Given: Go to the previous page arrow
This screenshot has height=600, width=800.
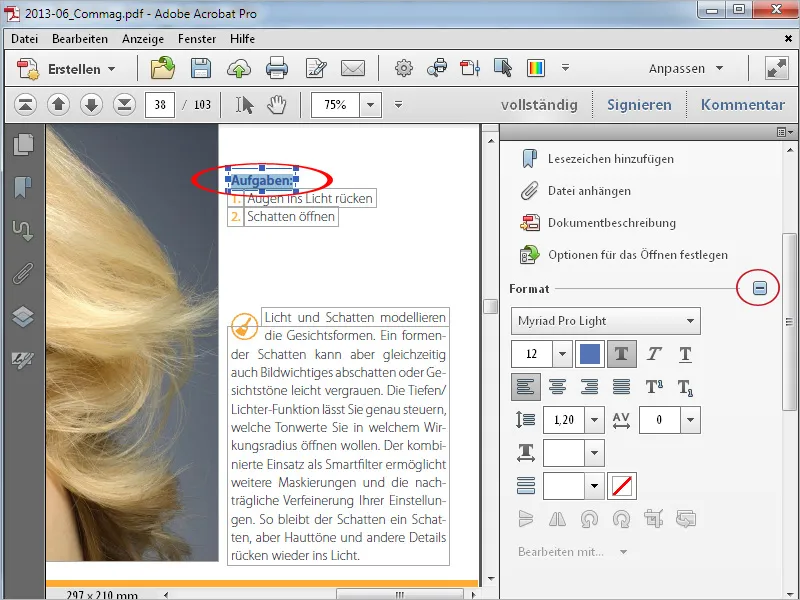Looking at the screenshot, I should pyautogui.click(x=58, y=105).
